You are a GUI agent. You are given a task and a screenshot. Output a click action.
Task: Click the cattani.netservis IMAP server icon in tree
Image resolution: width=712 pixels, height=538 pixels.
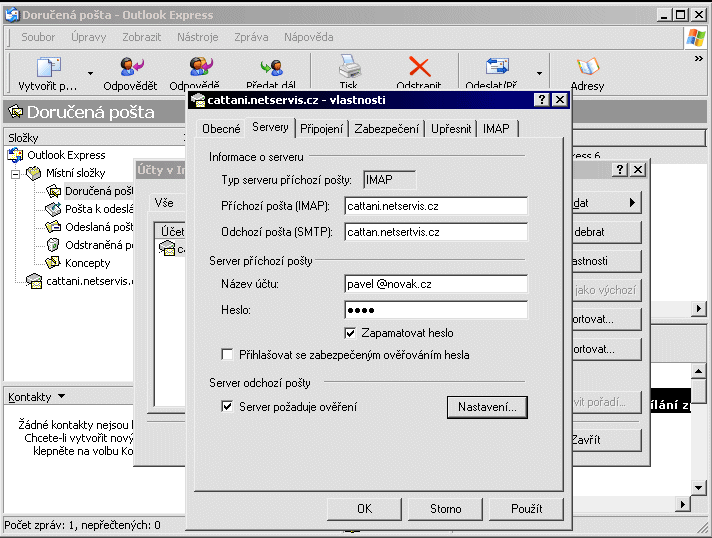click(34, 281)
